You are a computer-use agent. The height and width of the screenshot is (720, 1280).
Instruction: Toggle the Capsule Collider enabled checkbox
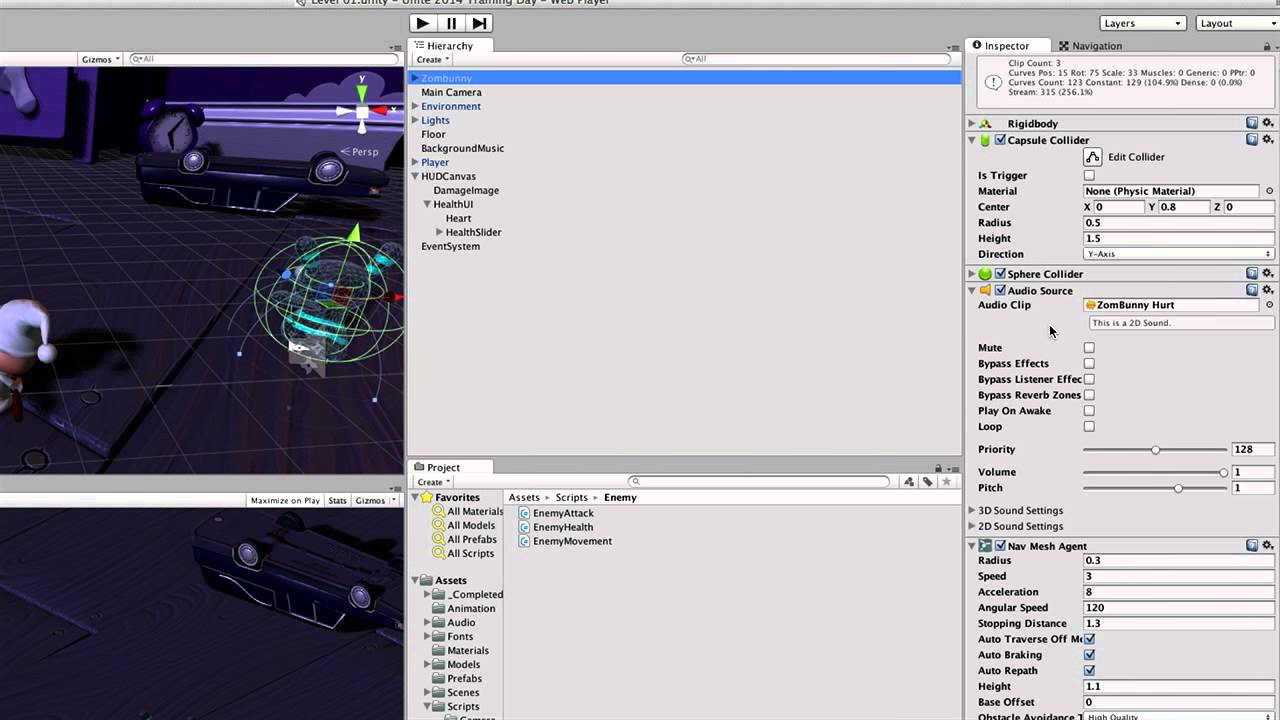pyautogui.click(x=1000, y=140)
